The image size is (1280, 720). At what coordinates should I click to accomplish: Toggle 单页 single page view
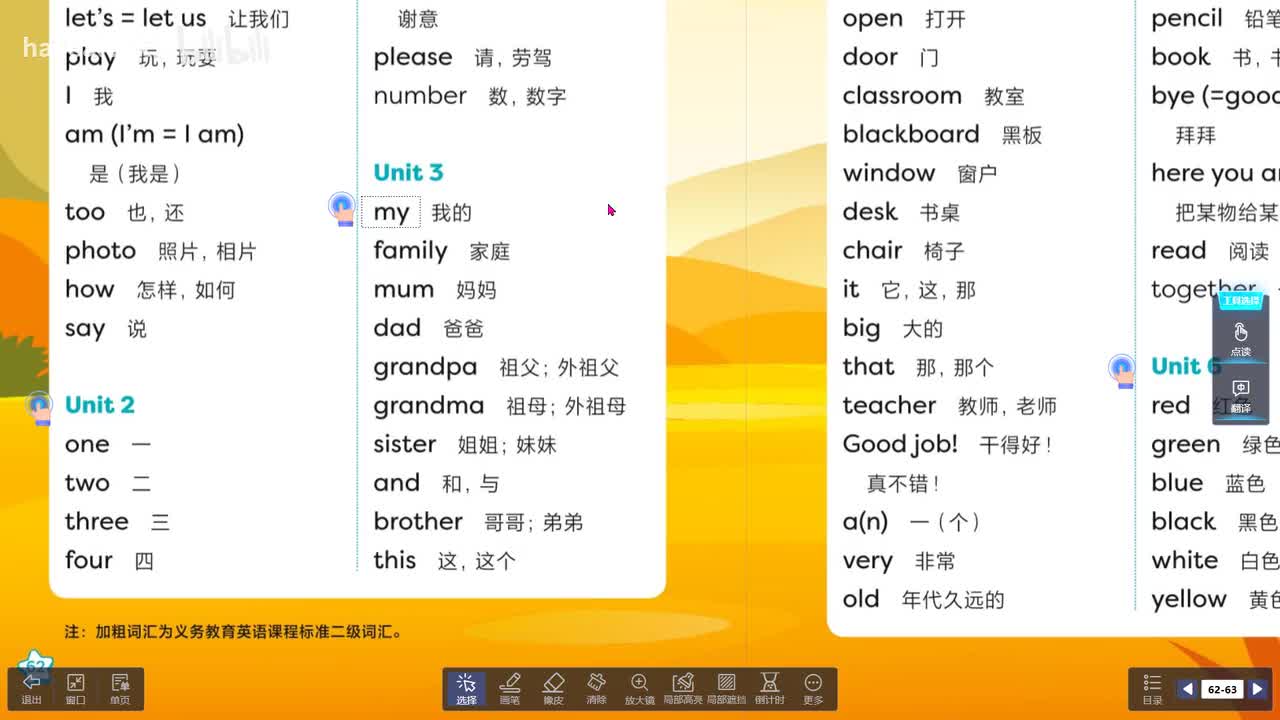pyautogui.click(x=120, y=688)
